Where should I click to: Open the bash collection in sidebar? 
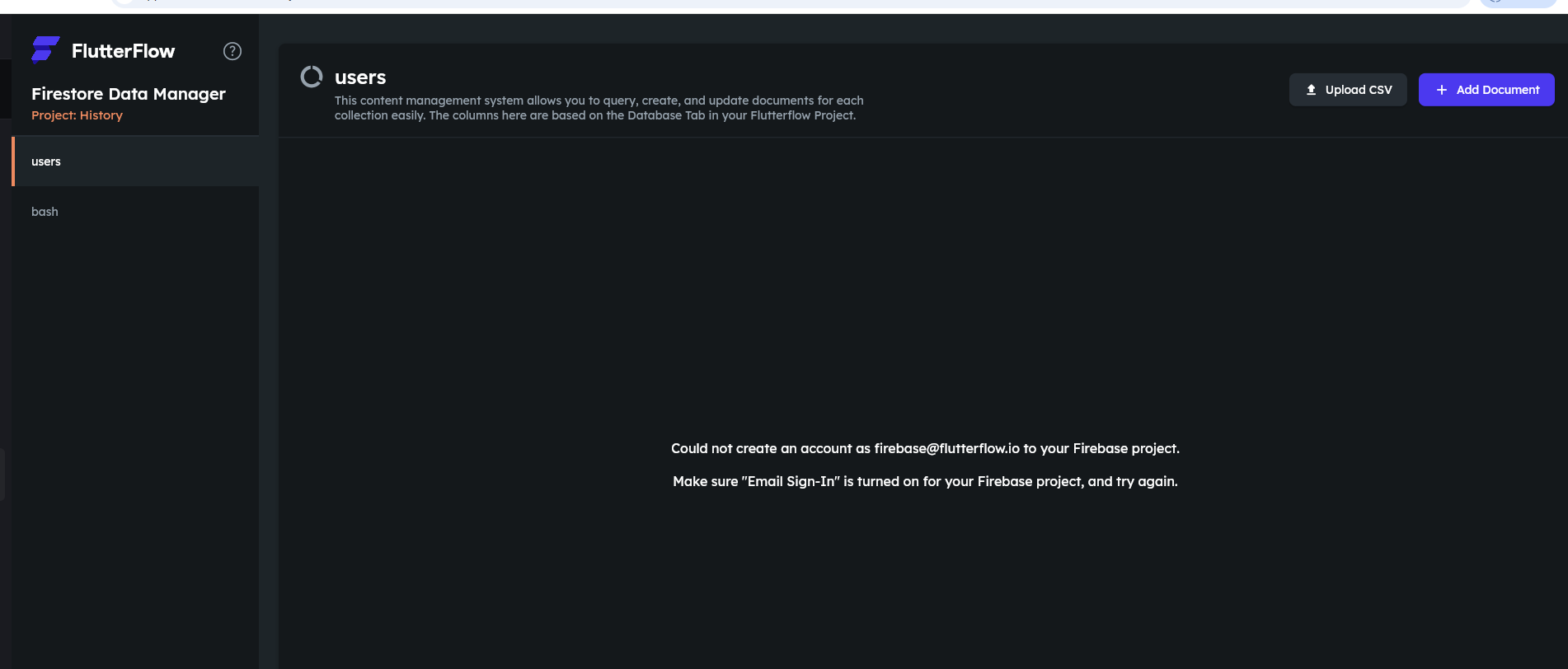135,212
